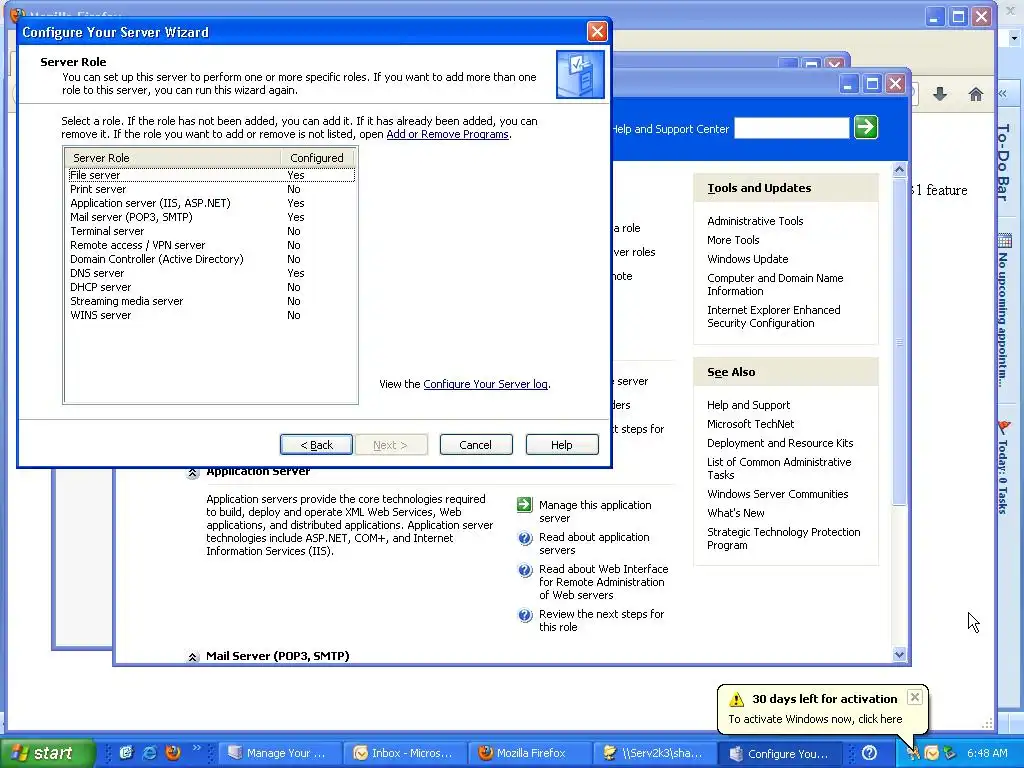This screenshot has width=1024, height=768.
Task: Select the Streaming media server row
Action: click(211, 301)
